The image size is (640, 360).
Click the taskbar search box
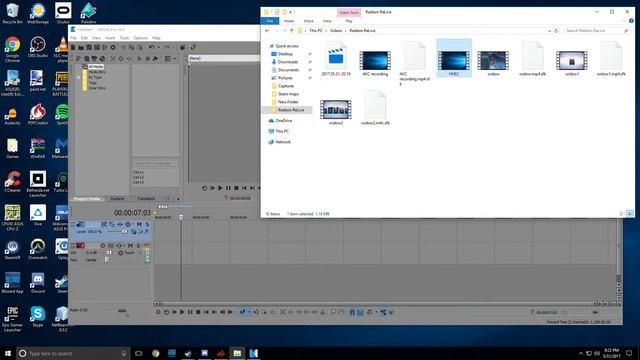click(x=73, y=353)
